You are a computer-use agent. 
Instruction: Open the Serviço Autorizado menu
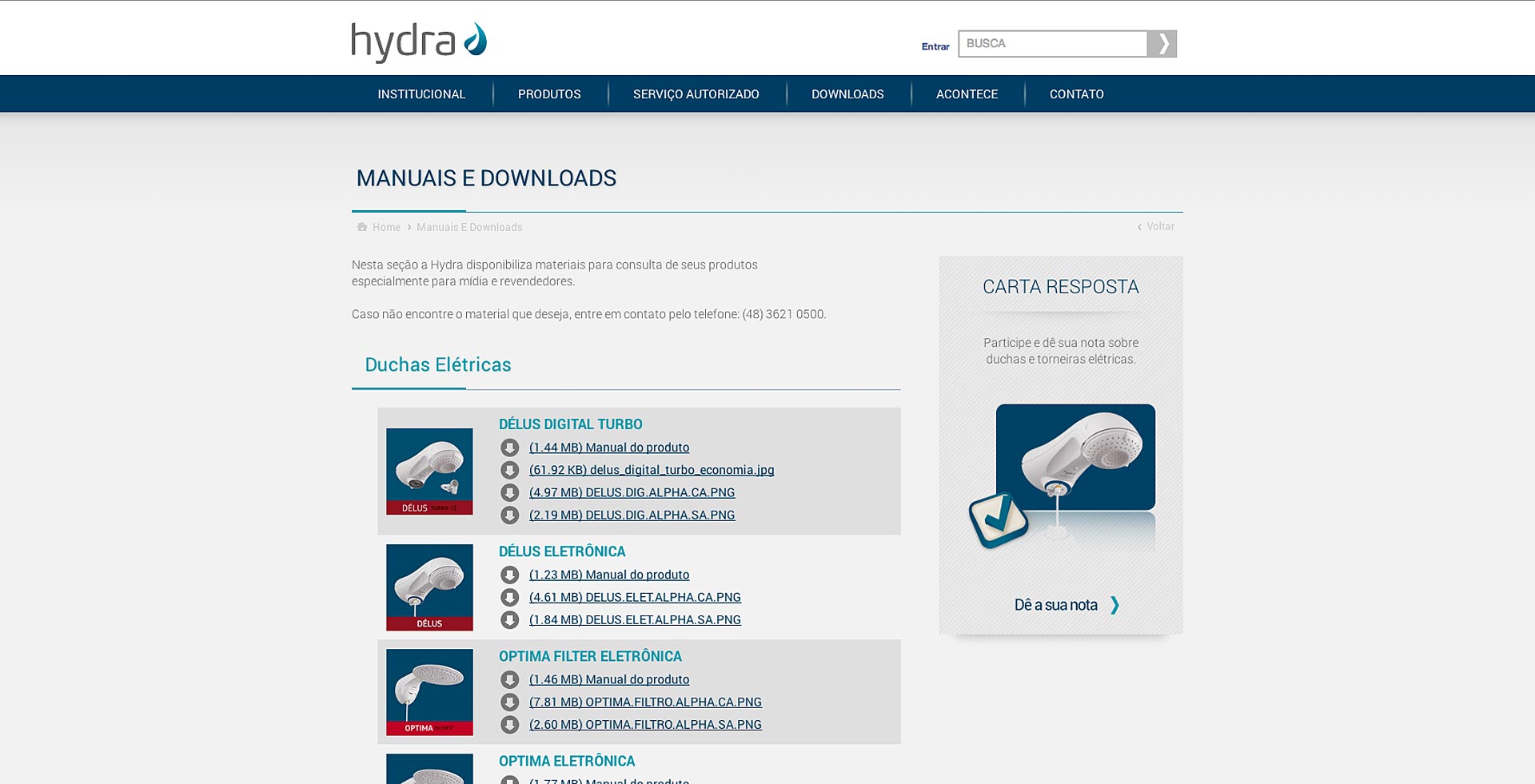pyautogui.click(x=696, y=94)
